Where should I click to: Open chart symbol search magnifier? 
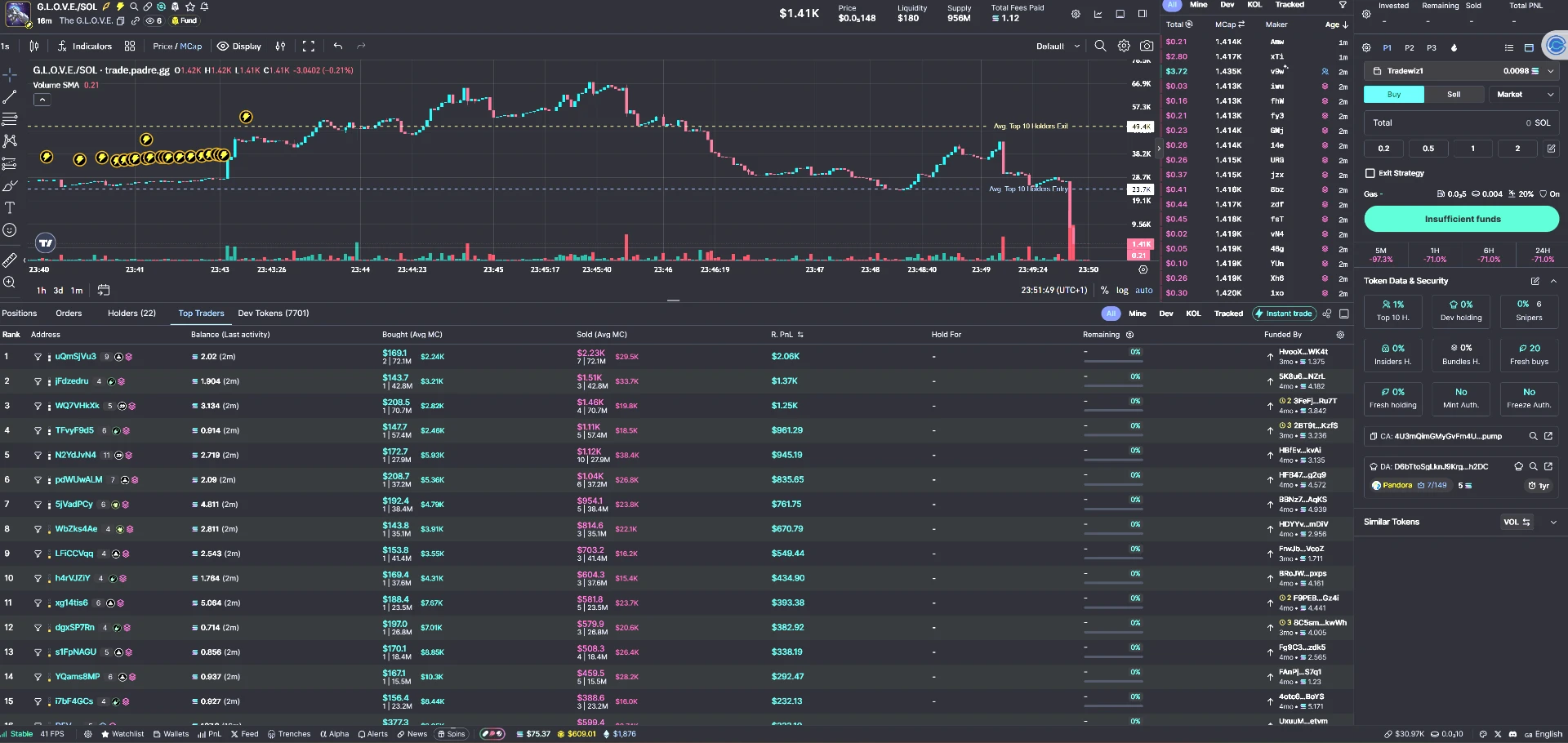tap(1100, 47)
